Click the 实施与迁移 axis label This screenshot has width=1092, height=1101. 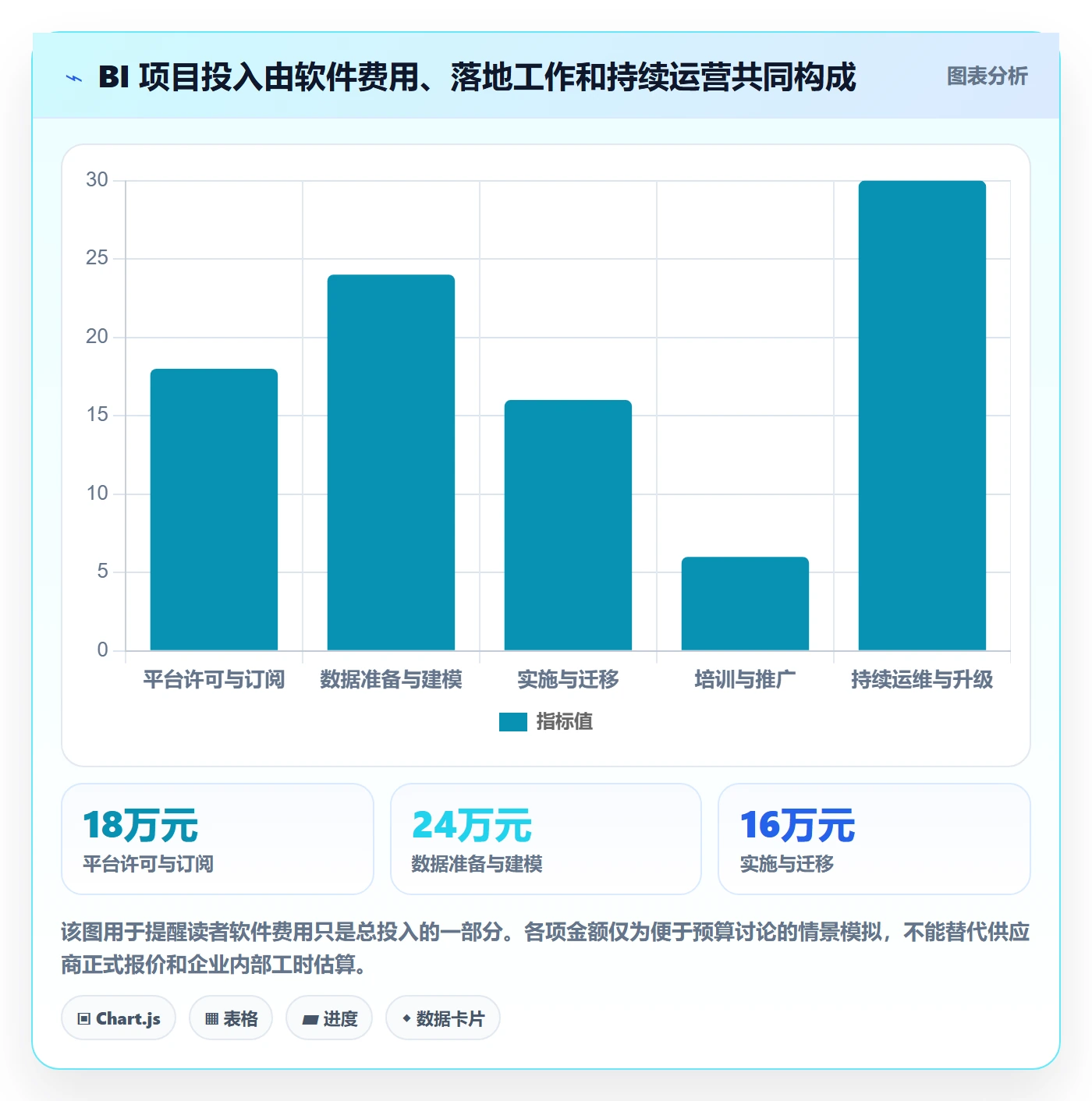coord(568,680)
